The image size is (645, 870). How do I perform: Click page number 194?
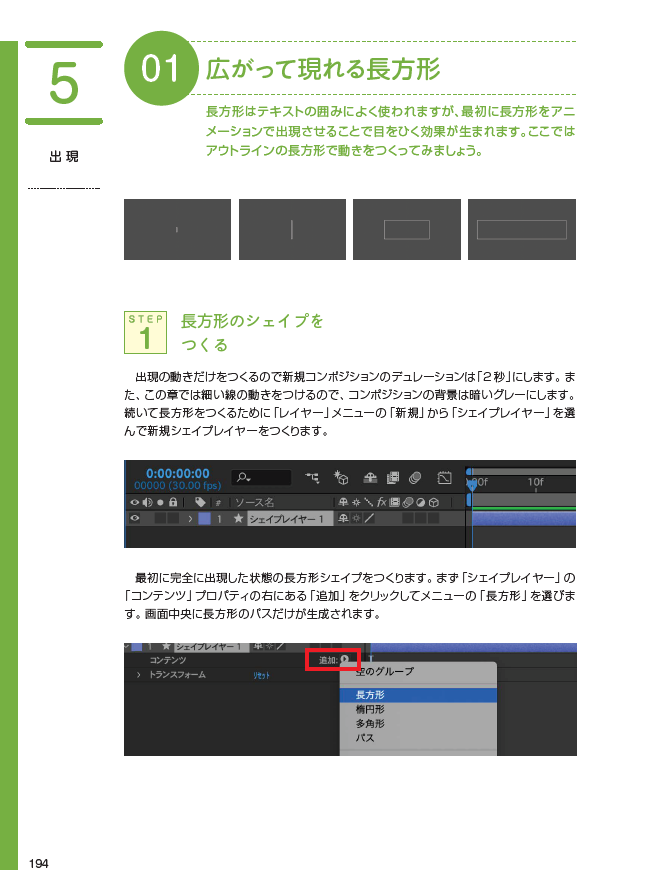[x=38, y=863]
